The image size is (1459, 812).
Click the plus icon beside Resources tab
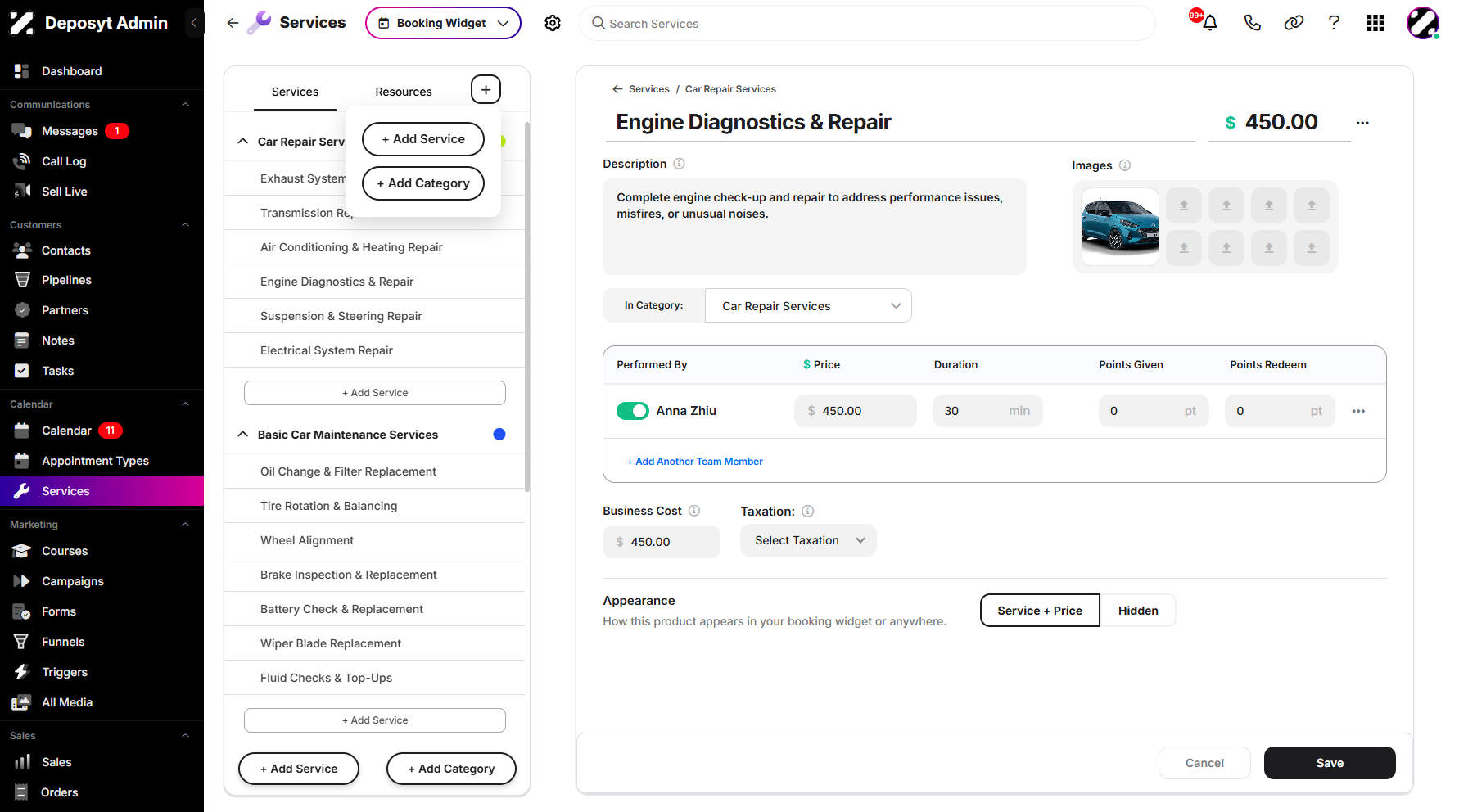click(486, 89)
